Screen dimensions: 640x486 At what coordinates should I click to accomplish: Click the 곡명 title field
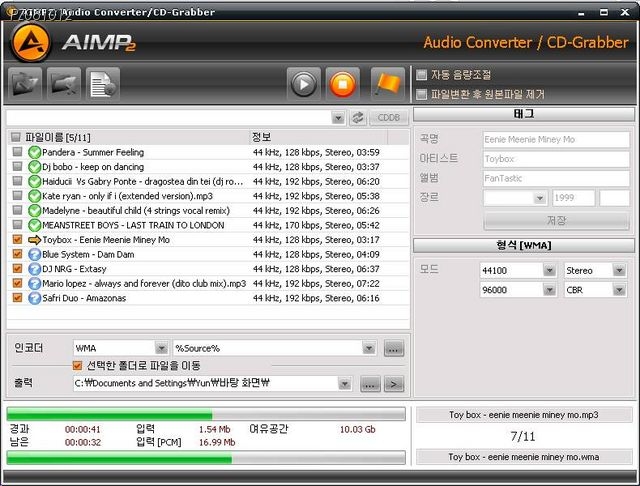[556, 140]
